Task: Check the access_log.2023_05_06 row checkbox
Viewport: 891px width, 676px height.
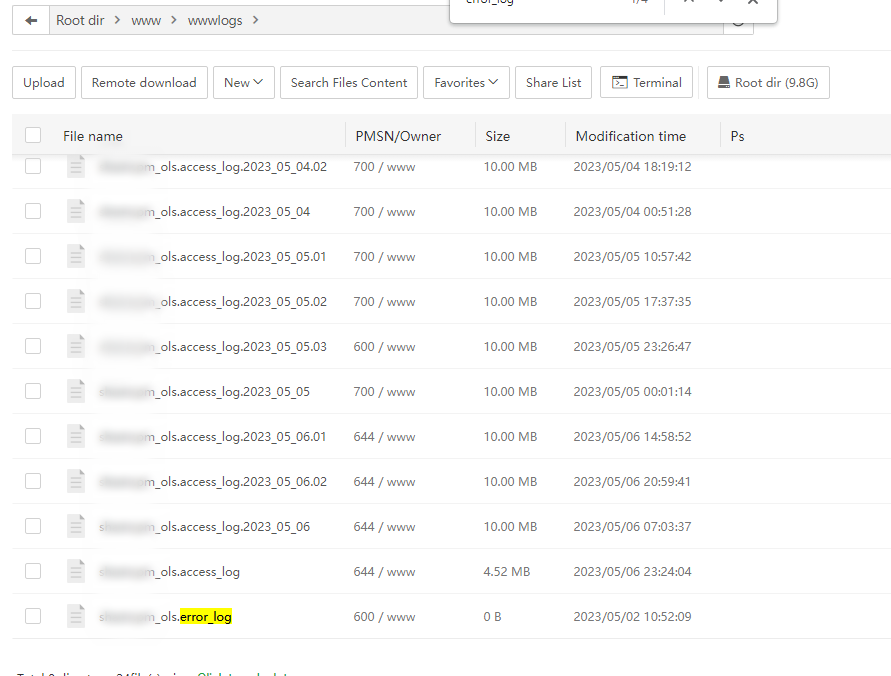Action: tap(33, 525)
